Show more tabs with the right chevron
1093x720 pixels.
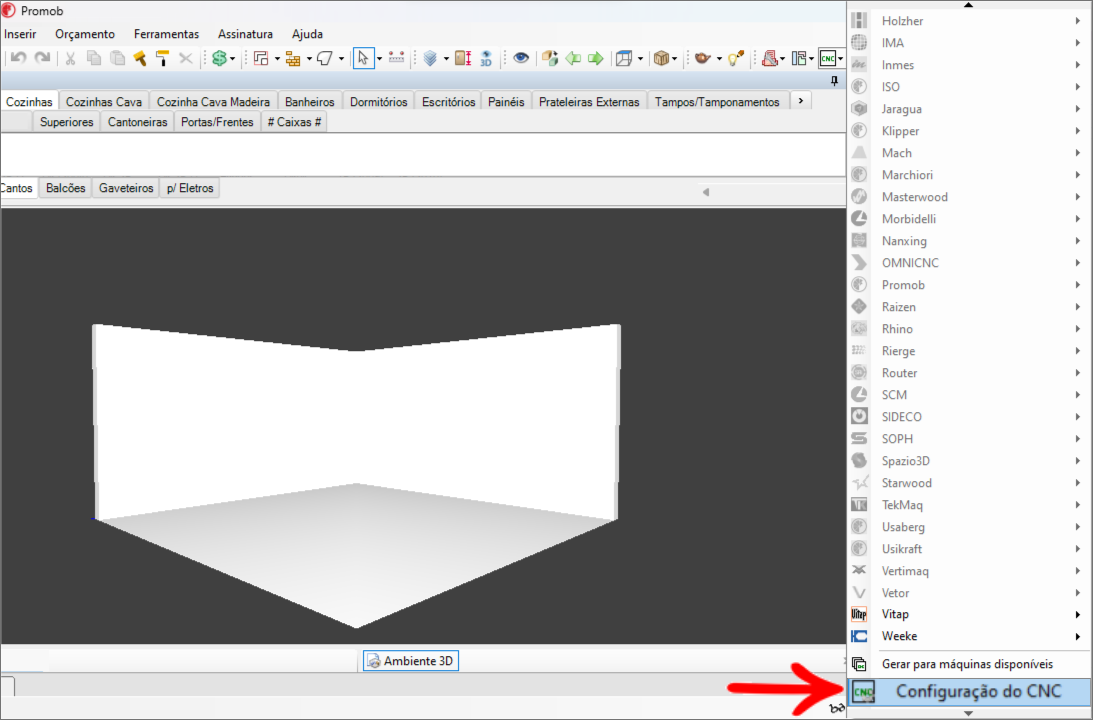point(801,101)
